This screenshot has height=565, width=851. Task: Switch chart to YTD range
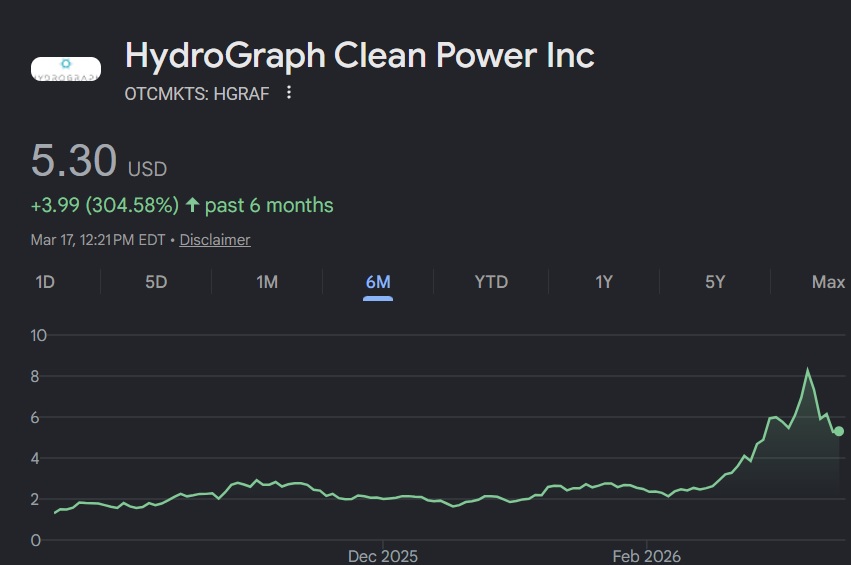(x=491, y=282)
